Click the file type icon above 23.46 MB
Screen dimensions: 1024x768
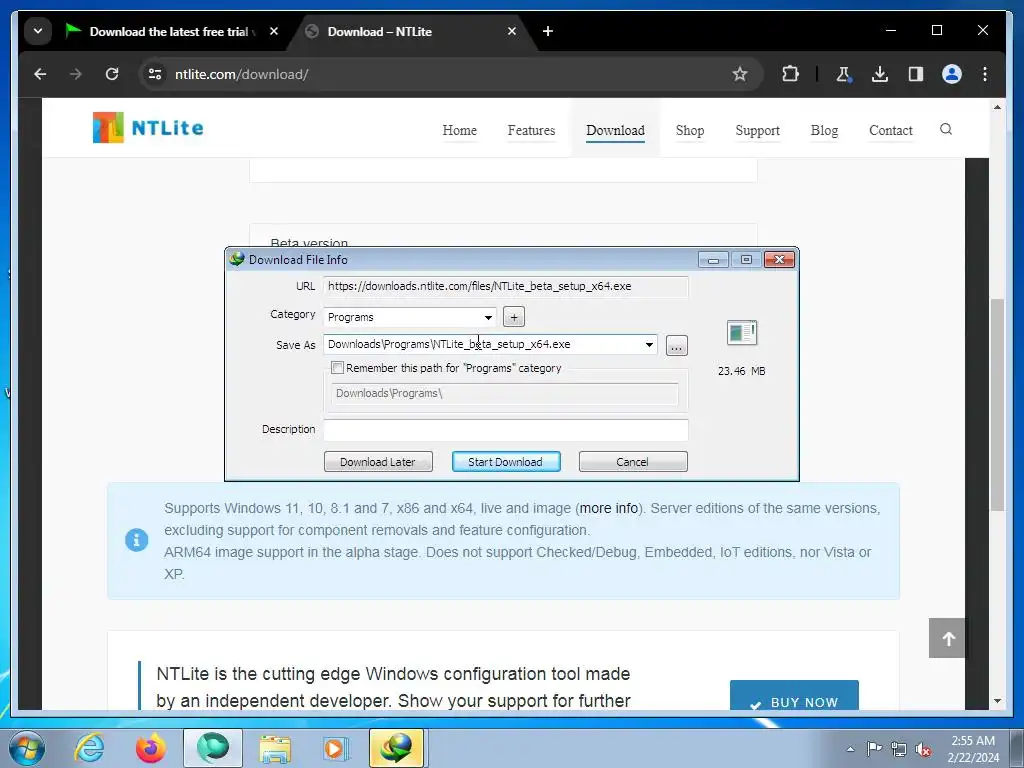pos(741,333)
